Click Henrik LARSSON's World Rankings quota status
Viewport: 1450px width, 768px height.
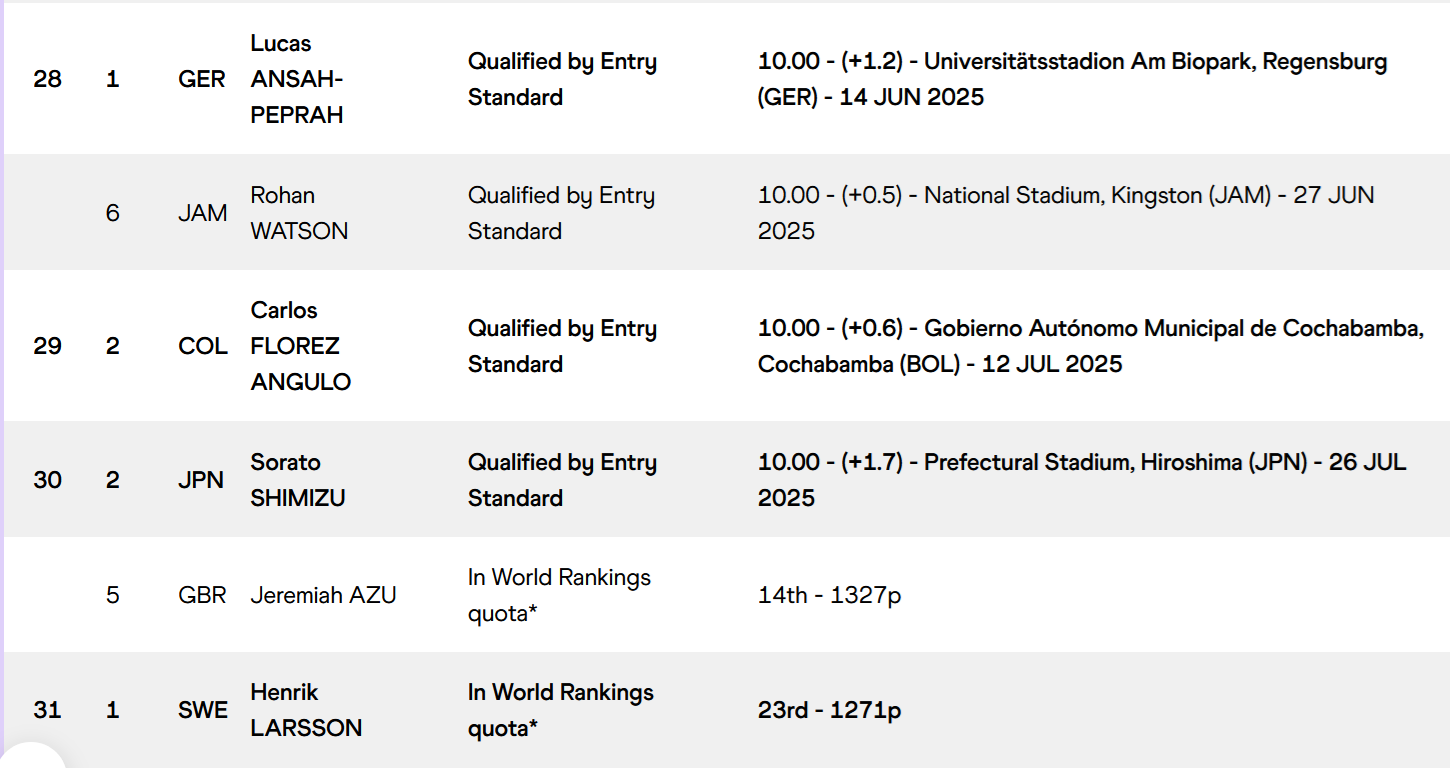(x=561, y=710)
